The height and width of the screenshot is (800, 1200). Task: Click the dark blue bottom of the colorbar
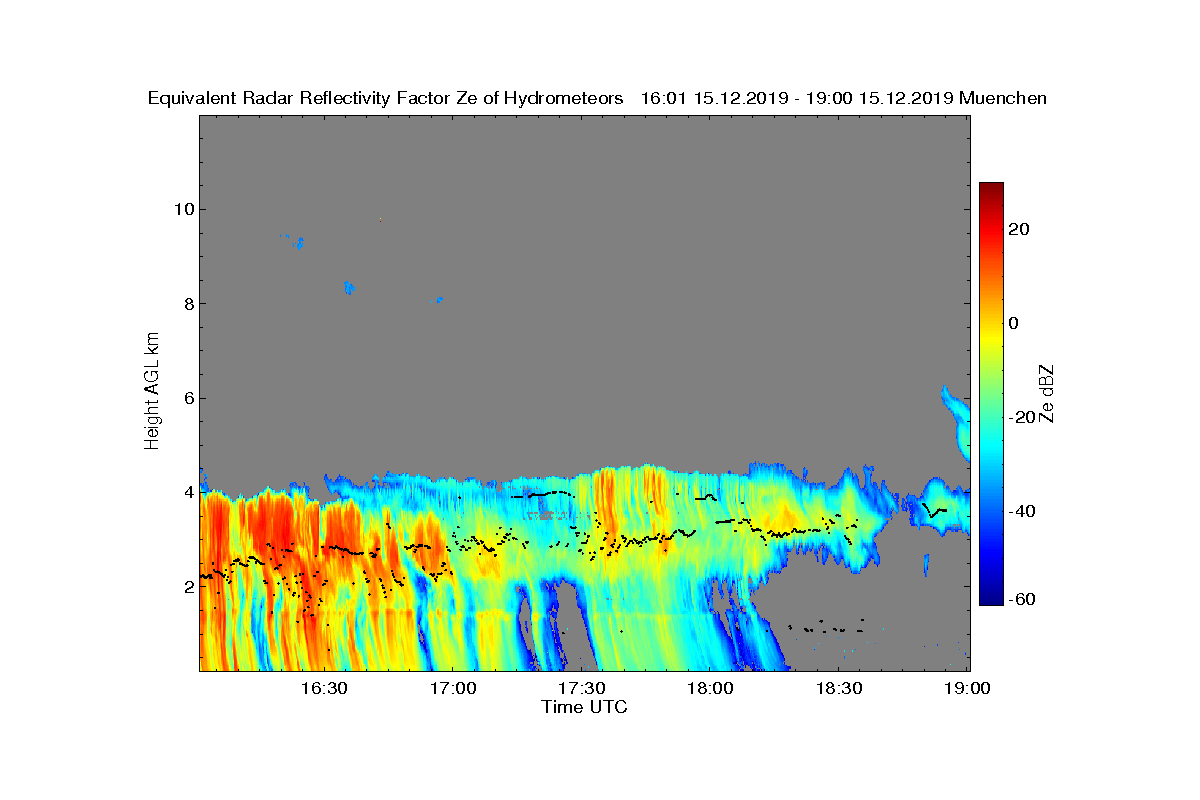click(x=991, y=597)
